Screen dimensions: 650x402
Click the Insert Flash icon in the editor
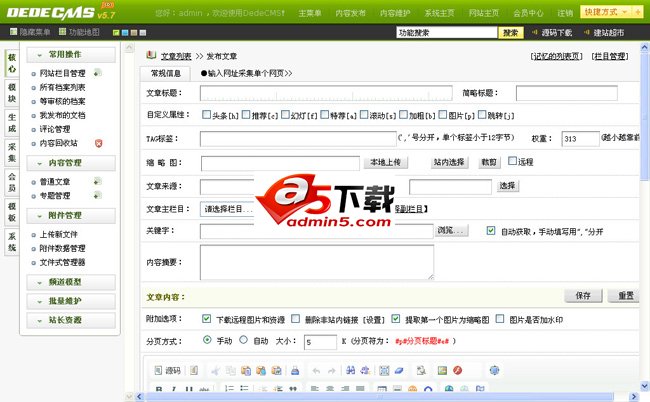(457, 370)
